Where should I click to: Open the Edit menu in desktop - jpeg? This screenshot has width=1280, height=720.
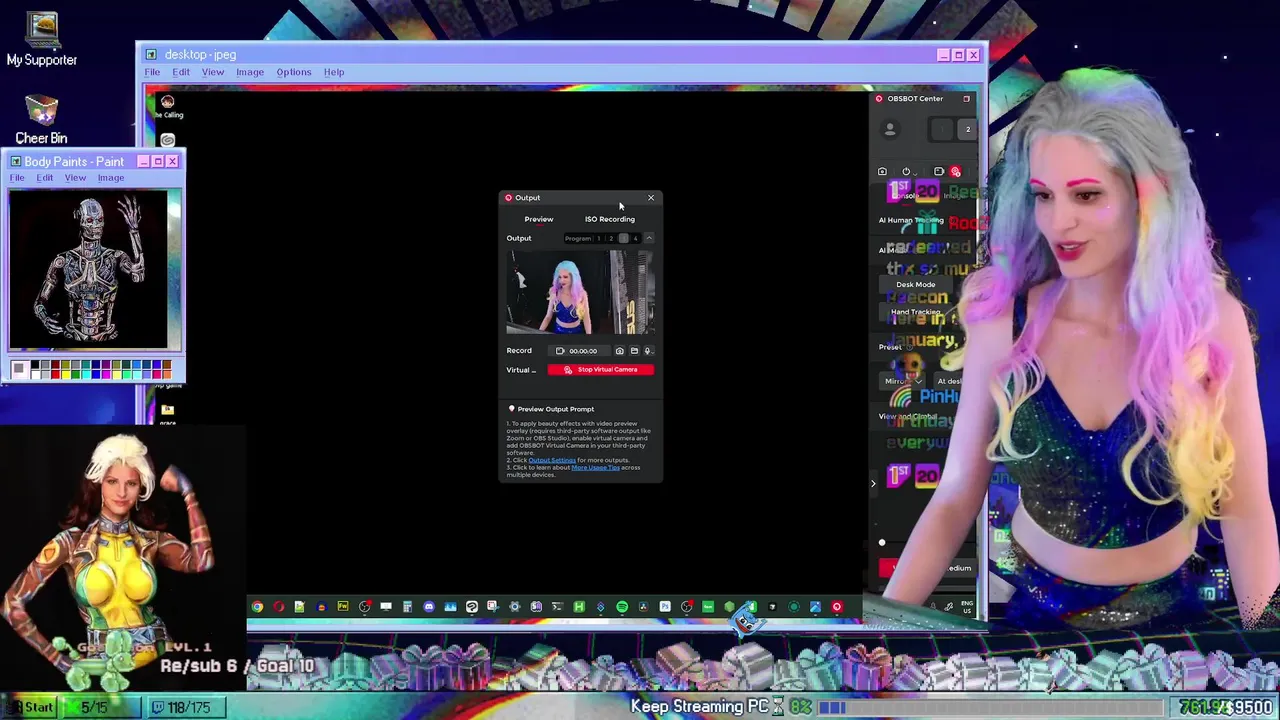click(x=181, y=72)
